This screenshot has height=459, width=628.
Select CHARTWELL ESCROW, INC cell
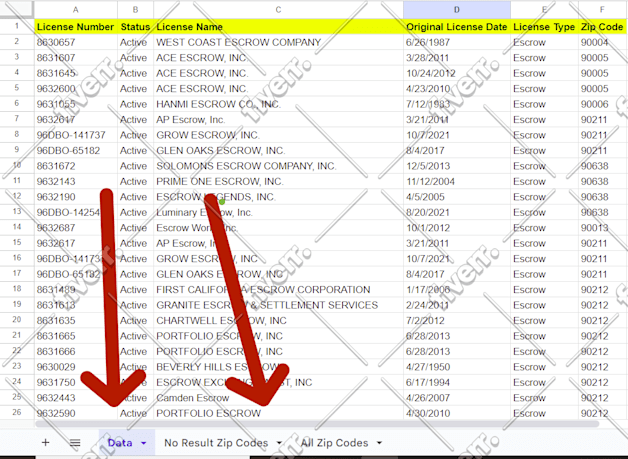278,320
